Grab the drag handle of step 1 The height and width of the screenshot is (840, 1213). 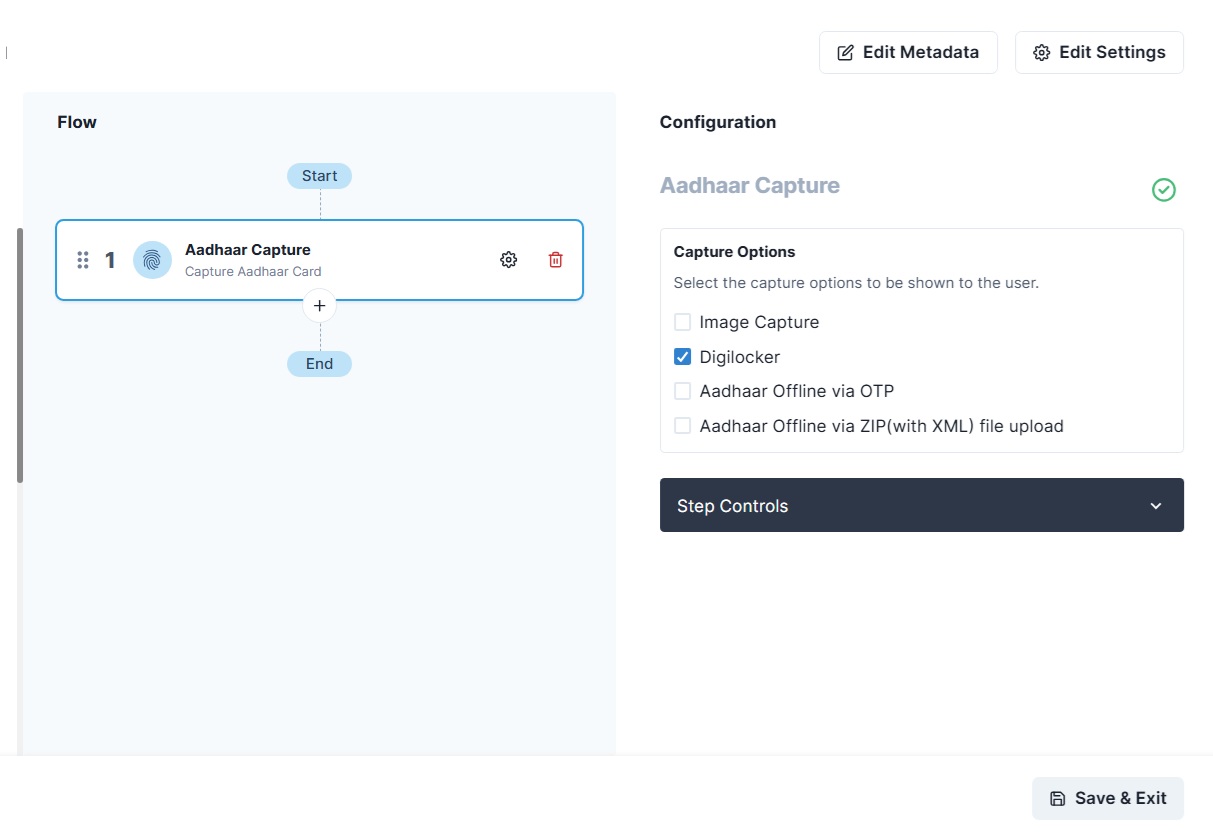[83, 260]
